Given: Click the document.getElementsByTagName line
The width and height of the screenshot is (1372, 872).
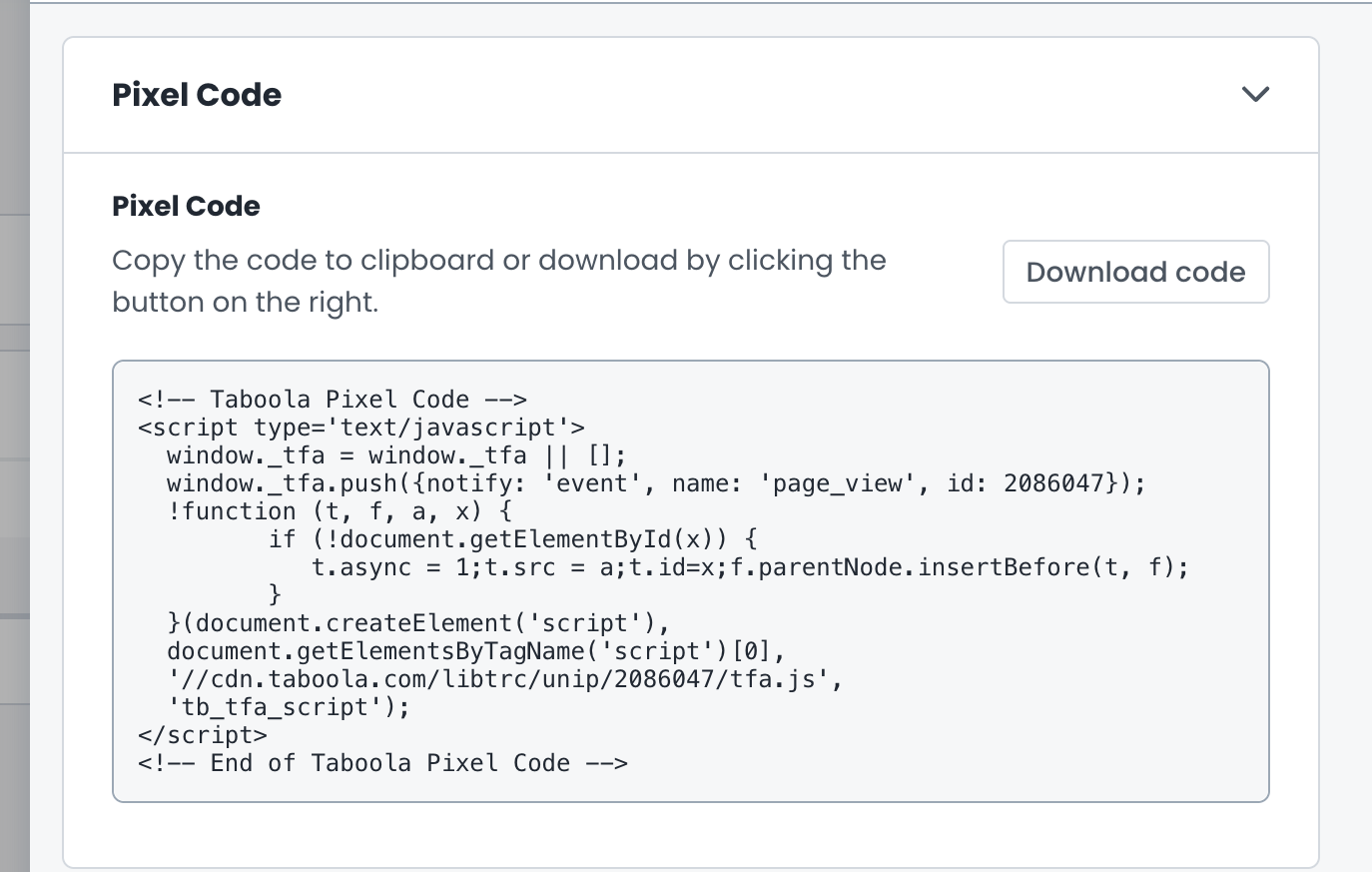Looking at the screenshot, I should tap(476, 651).
